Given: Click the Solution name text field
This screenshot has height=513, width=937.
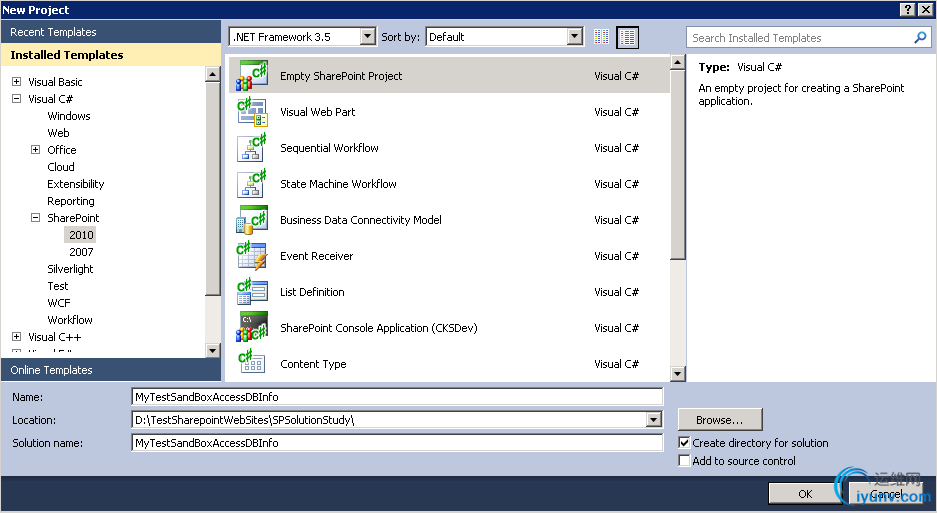Looking at the screenshot, I should pyautogui.click(x=397, y=442).
